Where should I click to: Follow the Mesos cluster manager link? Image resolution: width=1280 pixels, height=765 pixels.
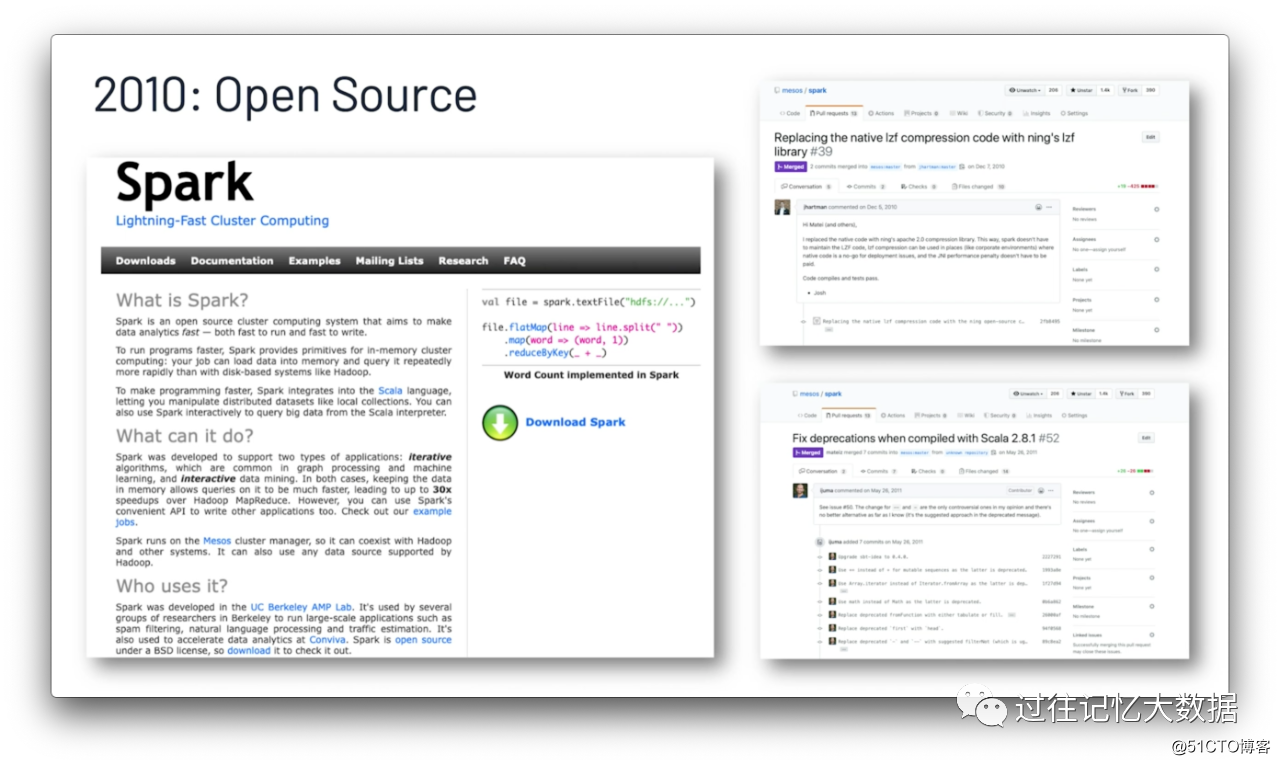(x=217, y=541)
